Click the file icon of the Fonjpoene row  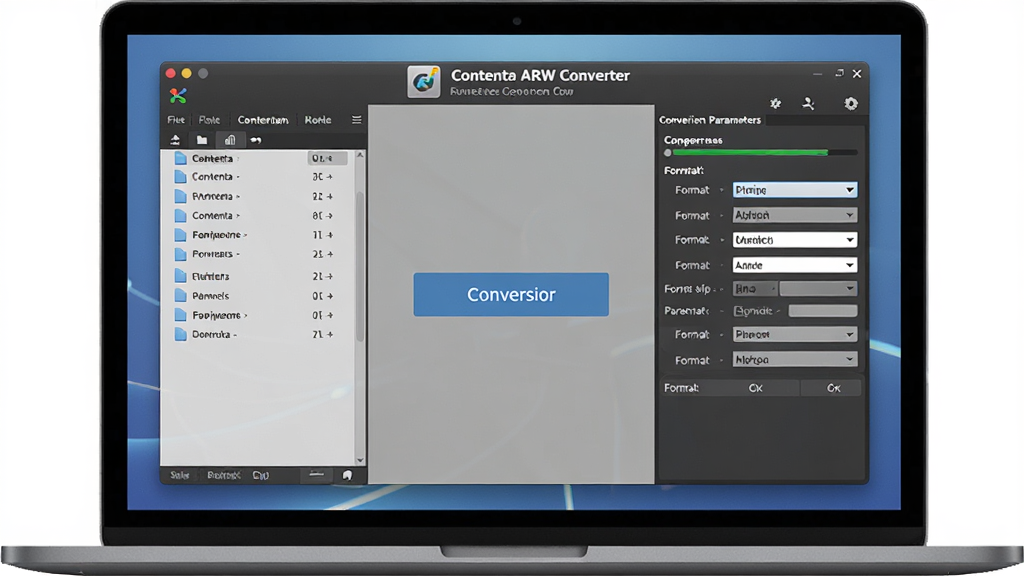coord(181,234)
